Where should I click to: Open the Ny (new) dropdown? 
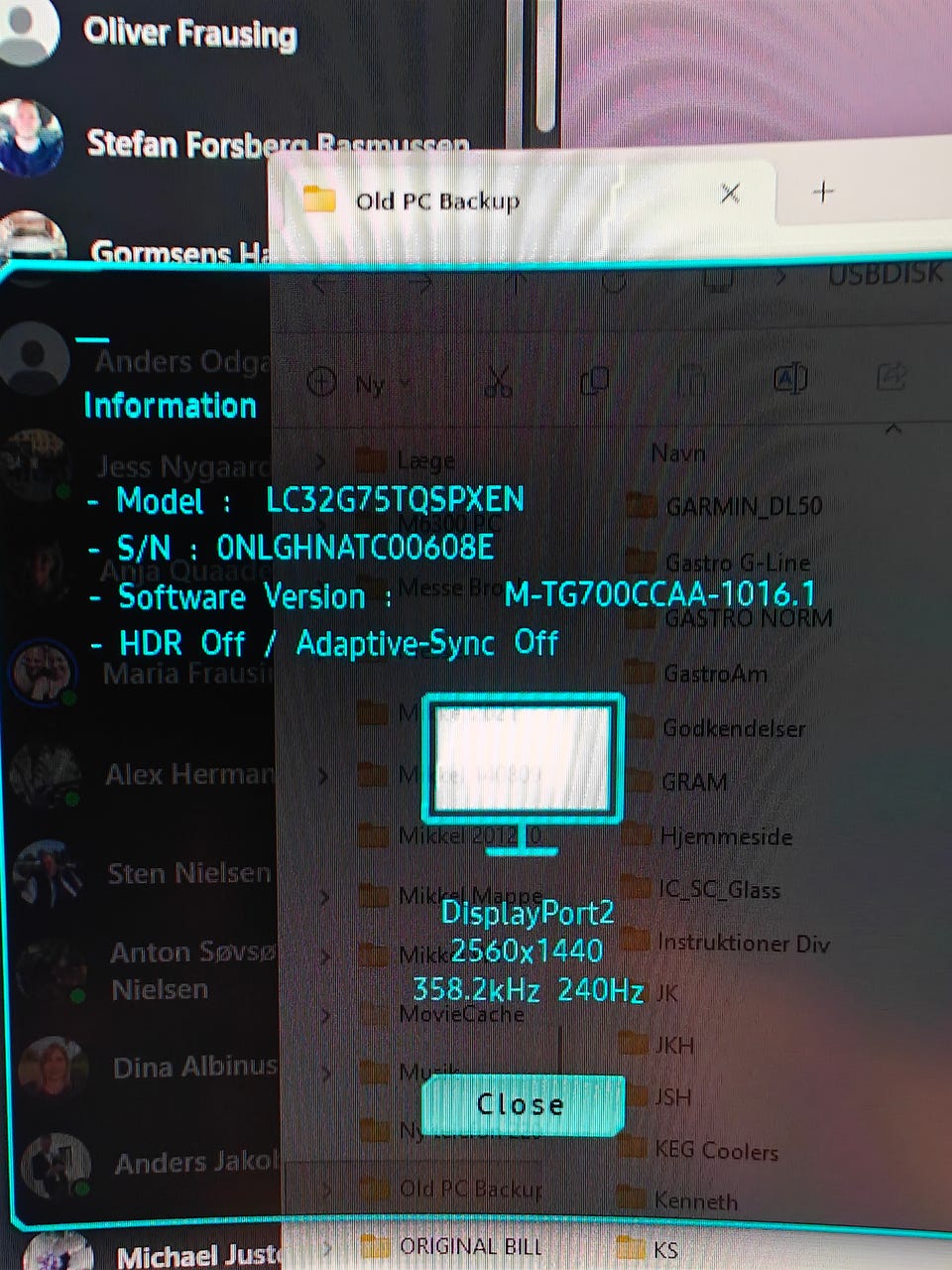coord(359,383)
